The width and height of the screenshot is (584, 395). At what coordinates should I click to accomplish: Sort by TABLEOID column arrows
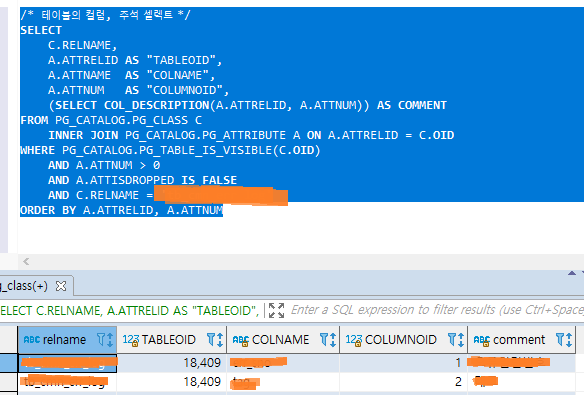(x=220, y=340)
